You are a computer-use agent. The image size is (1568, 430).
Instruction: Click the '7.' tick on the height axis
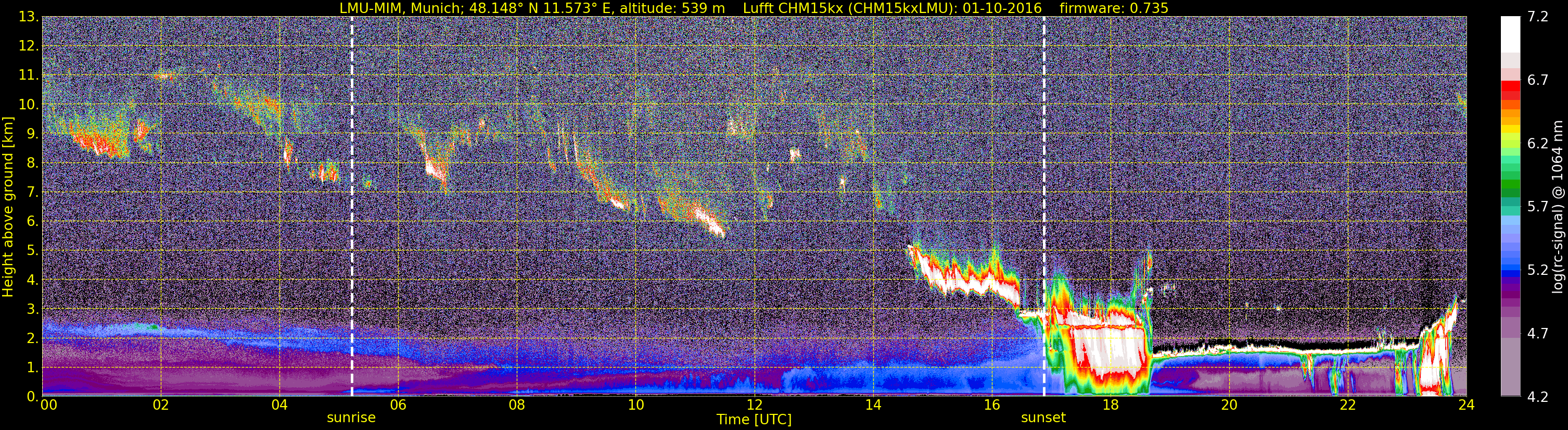pos(32,192)
